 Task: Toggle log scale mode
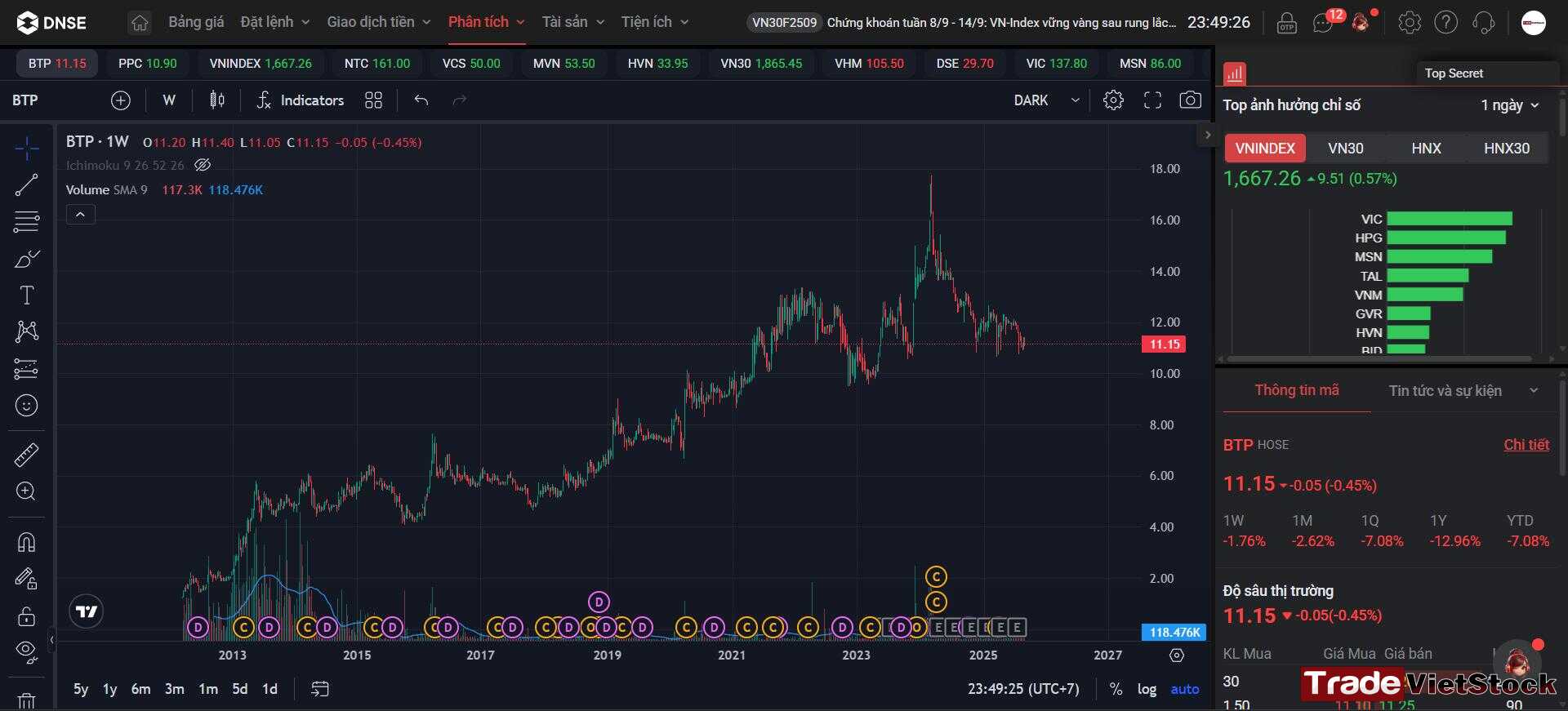(1147, 690)
